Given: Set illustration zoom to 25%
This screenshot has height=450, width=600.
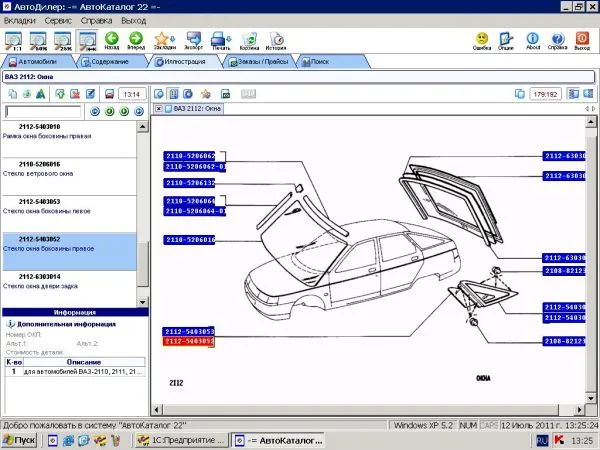Looking at the screenshot, I should pyautogui.click(x=62, y=41).
